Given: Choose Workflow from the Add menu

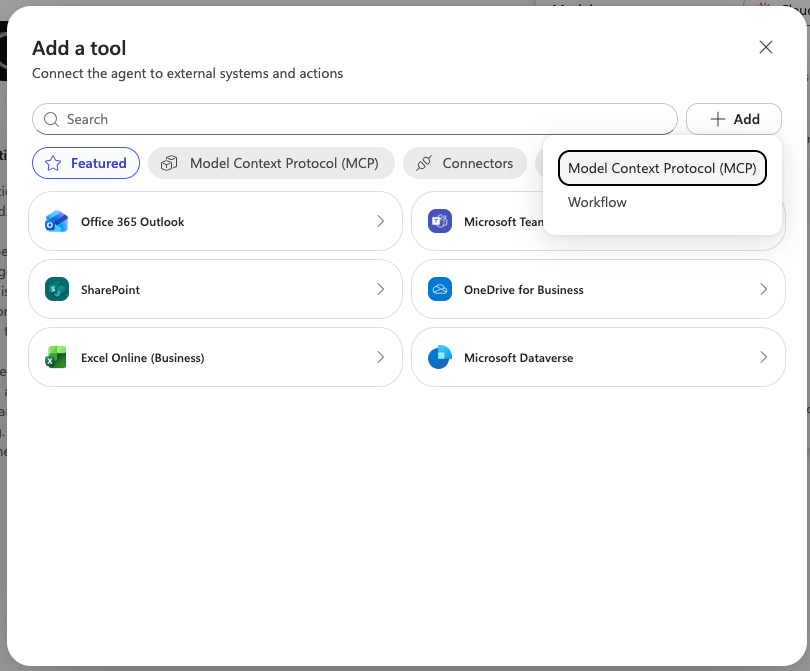Looking at the screenshot, I should [597, 202].
